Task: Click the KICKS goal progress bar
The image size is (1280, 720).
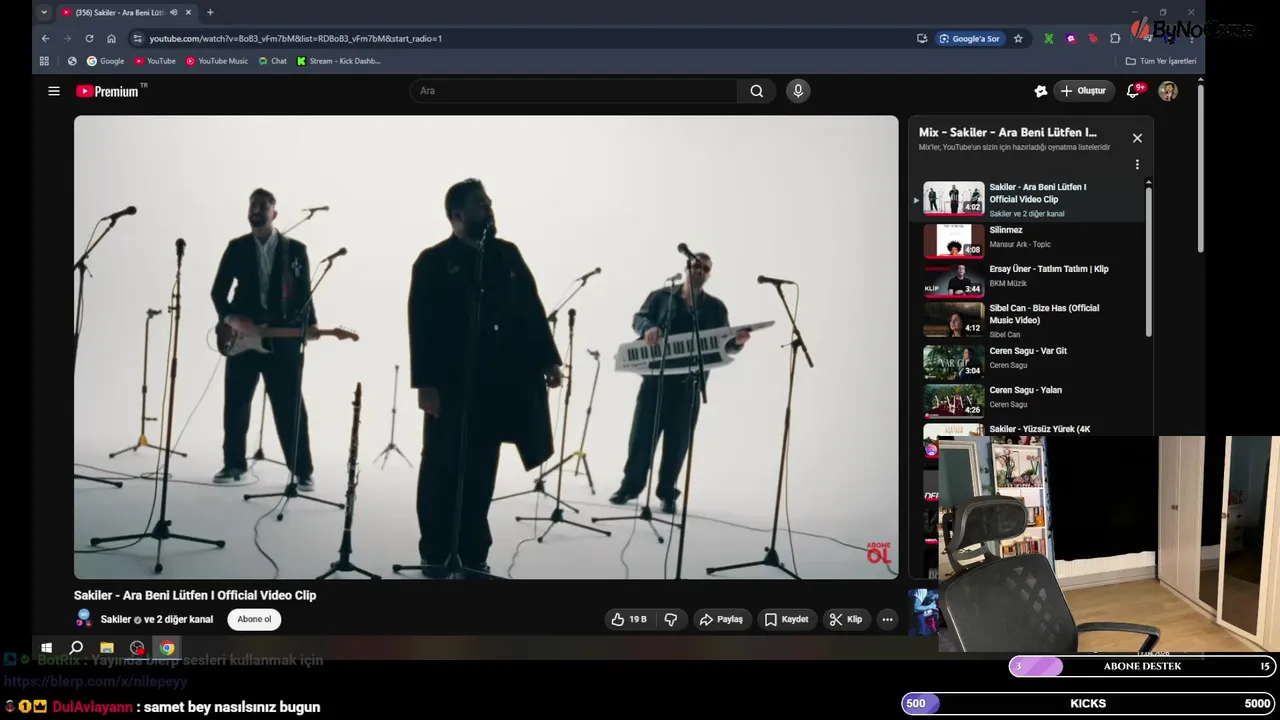Action: click(x=1089, y=703)
